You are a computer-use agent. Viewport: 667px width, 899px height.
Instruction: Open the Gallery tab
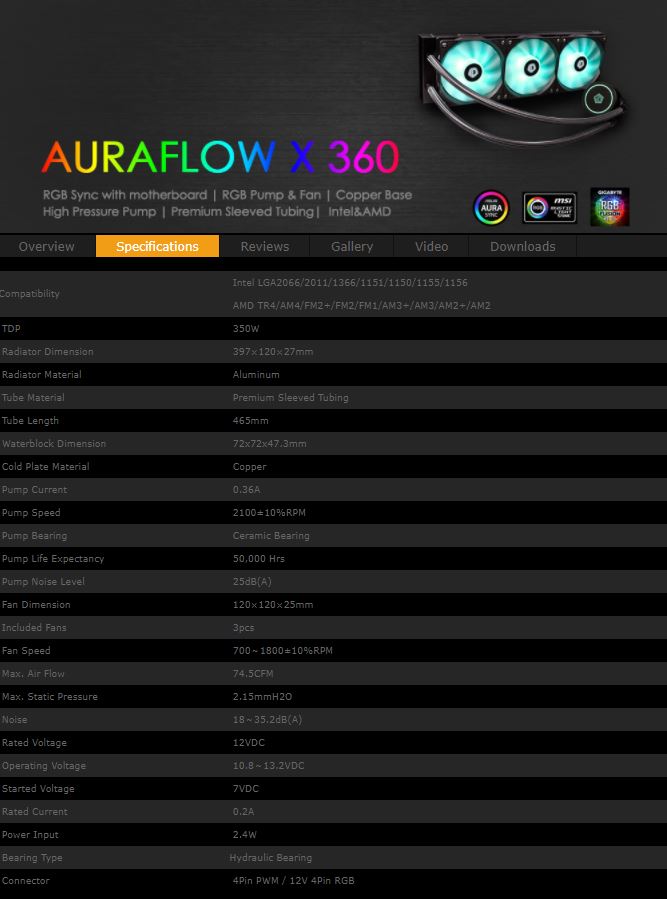tap(352, 246)
